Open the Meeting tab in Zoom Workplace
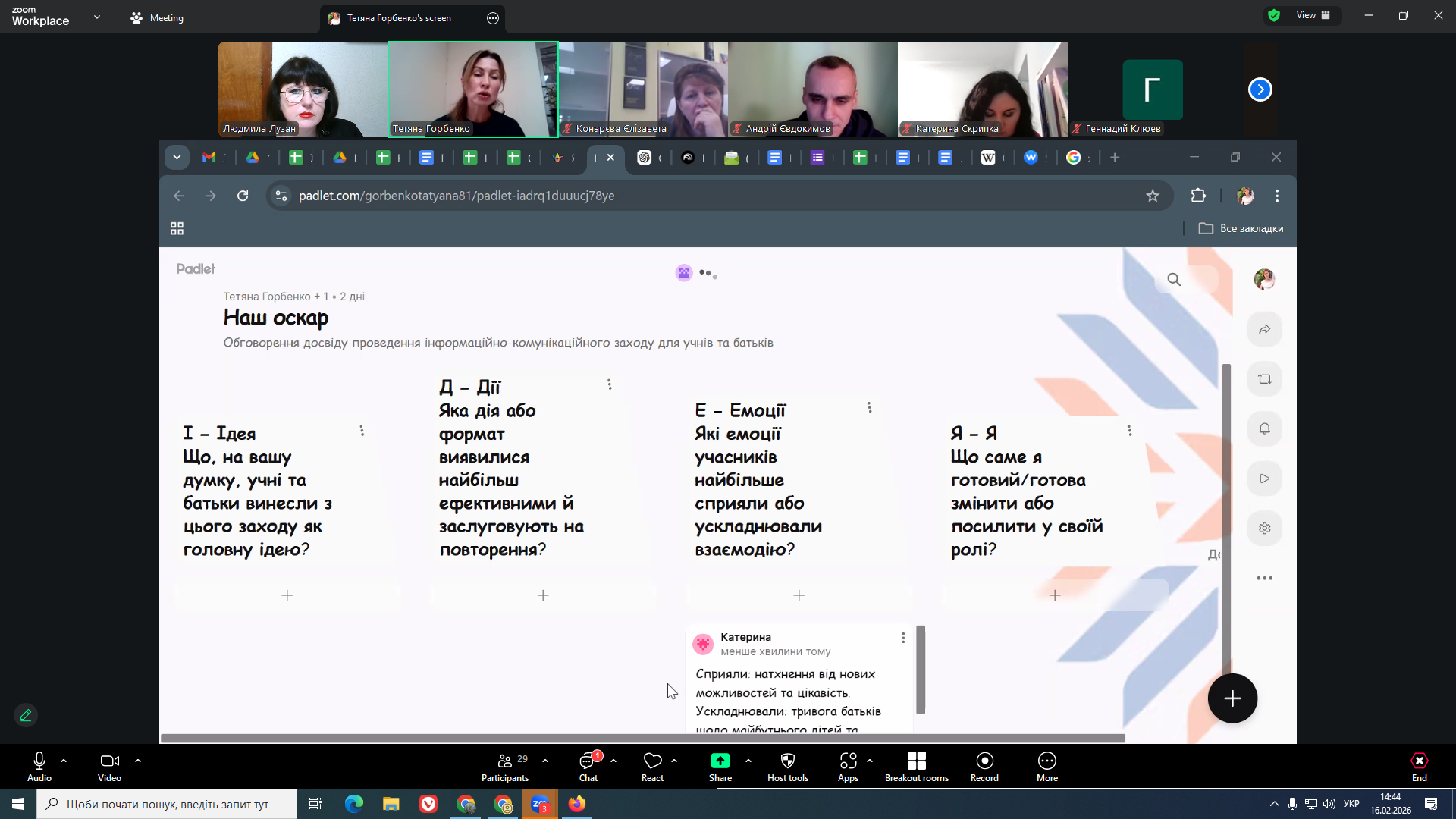 [x=157, y=17]
